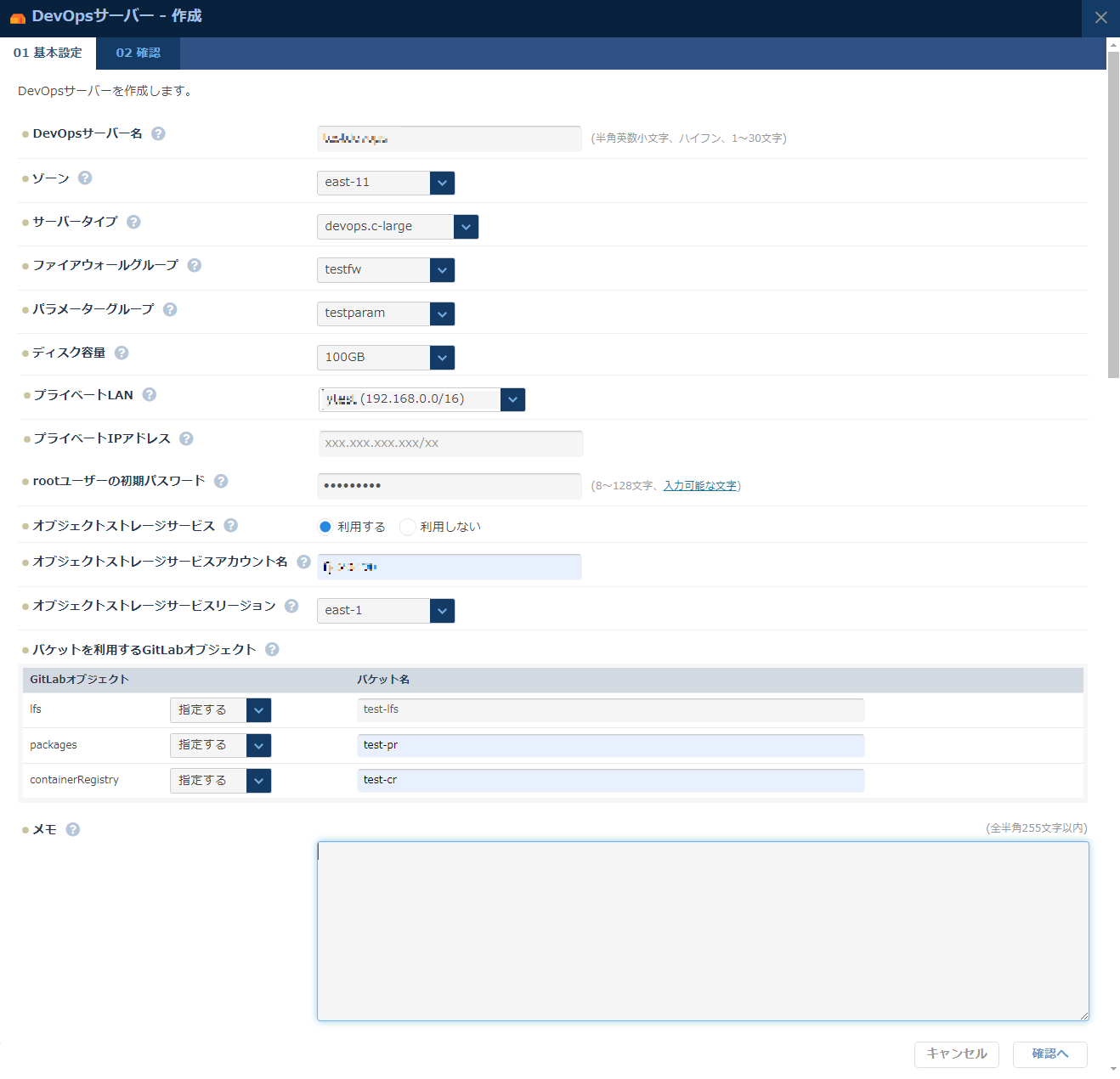
Task: Expand the サーバータイプ dropdown
Action: point(465,226)
